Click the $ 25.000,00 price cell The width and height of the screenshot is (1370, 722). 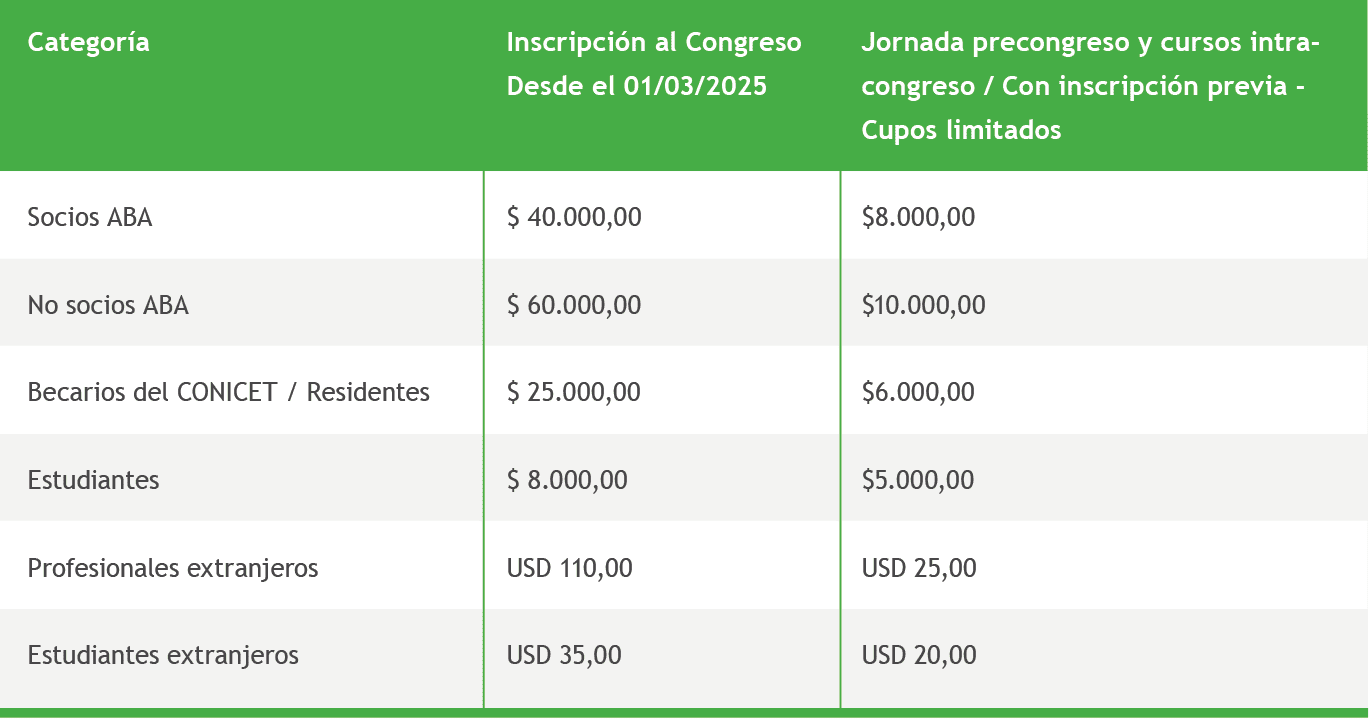[x=574, y=392]
